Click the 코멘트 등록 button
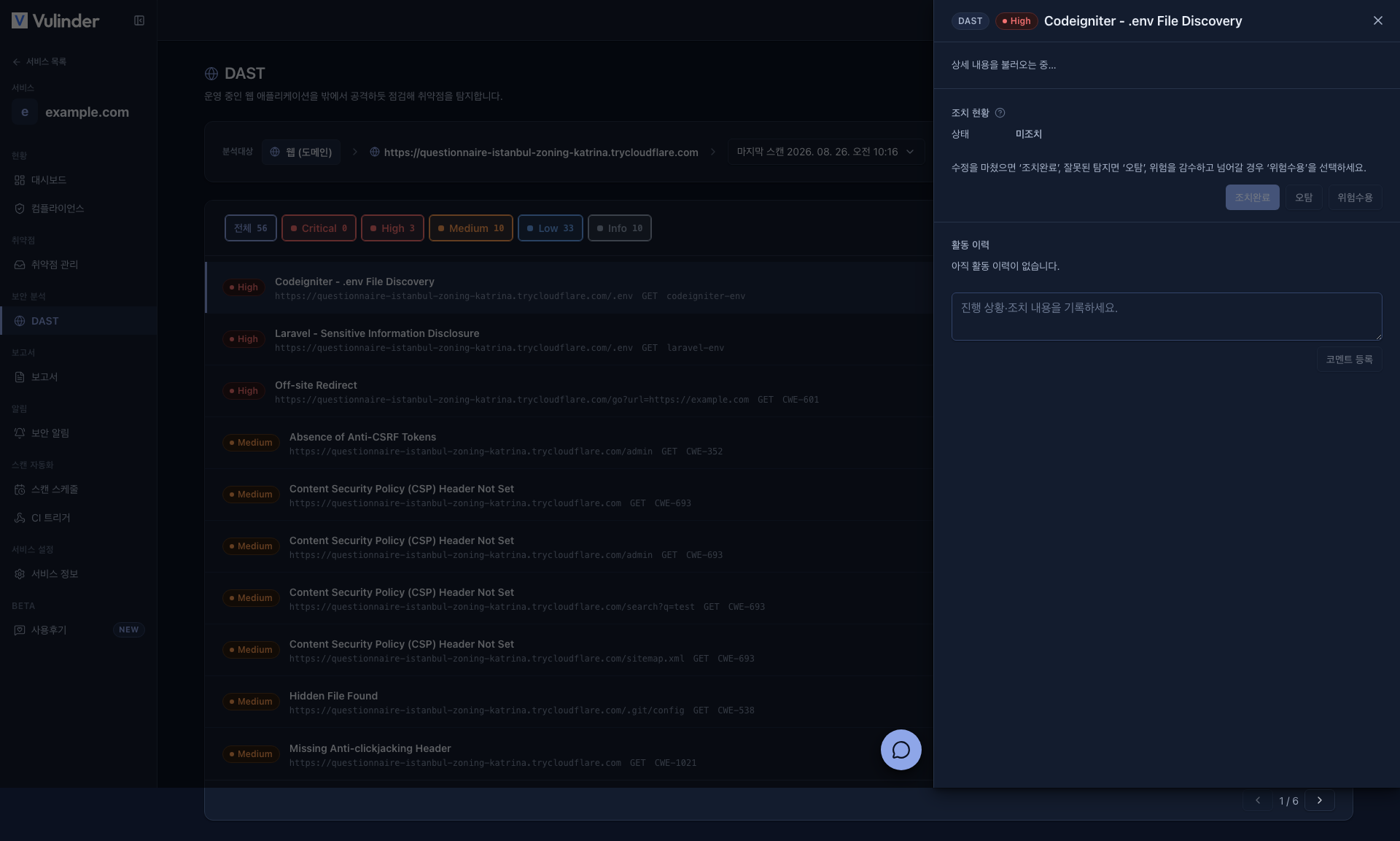Image resolution: width=1400 pixels, height=841 pixels. tap(1350, 360)
